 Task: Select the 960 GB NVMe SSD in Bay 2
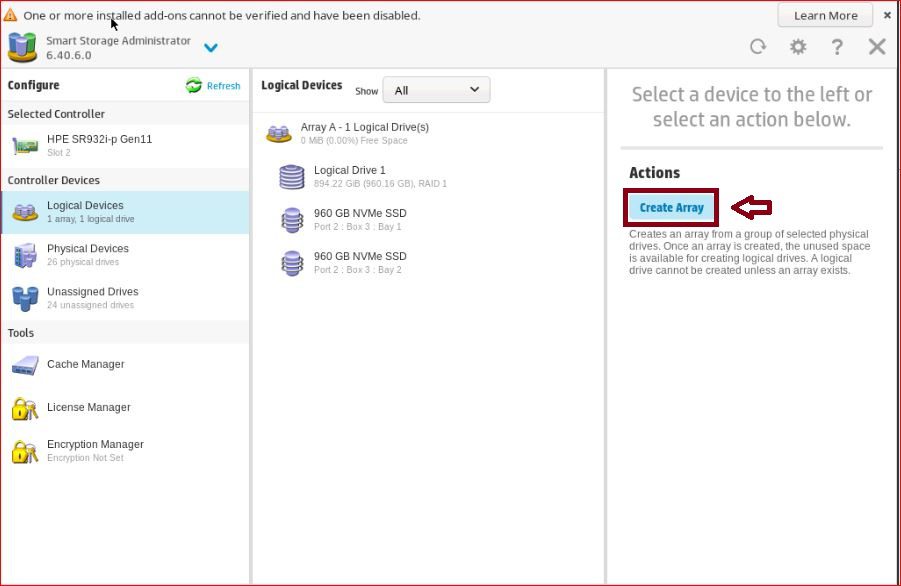pyautogui.click(x=359, y=257)
